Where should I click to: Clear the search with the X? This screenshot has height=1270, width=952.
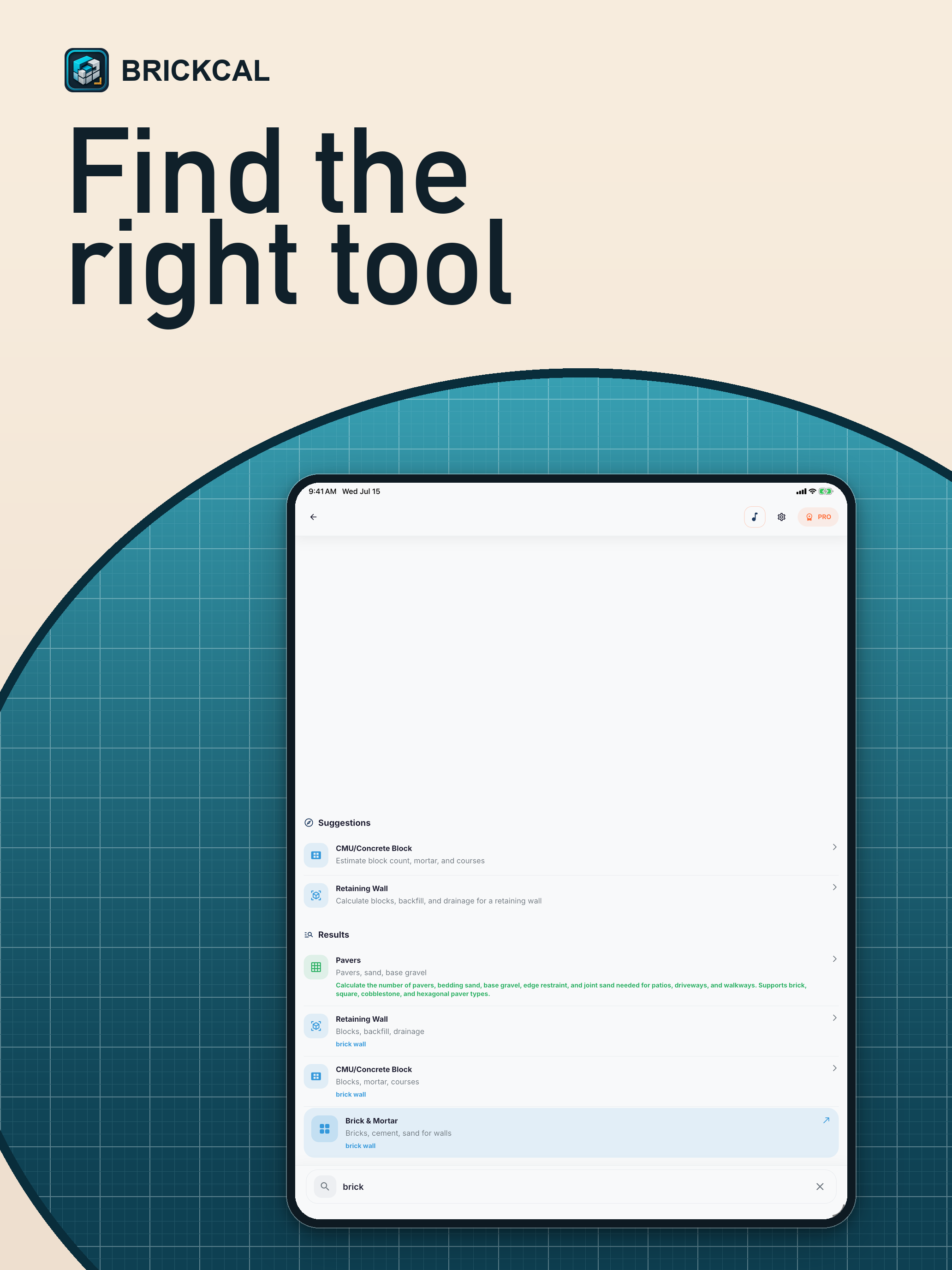pos(820,1186)
